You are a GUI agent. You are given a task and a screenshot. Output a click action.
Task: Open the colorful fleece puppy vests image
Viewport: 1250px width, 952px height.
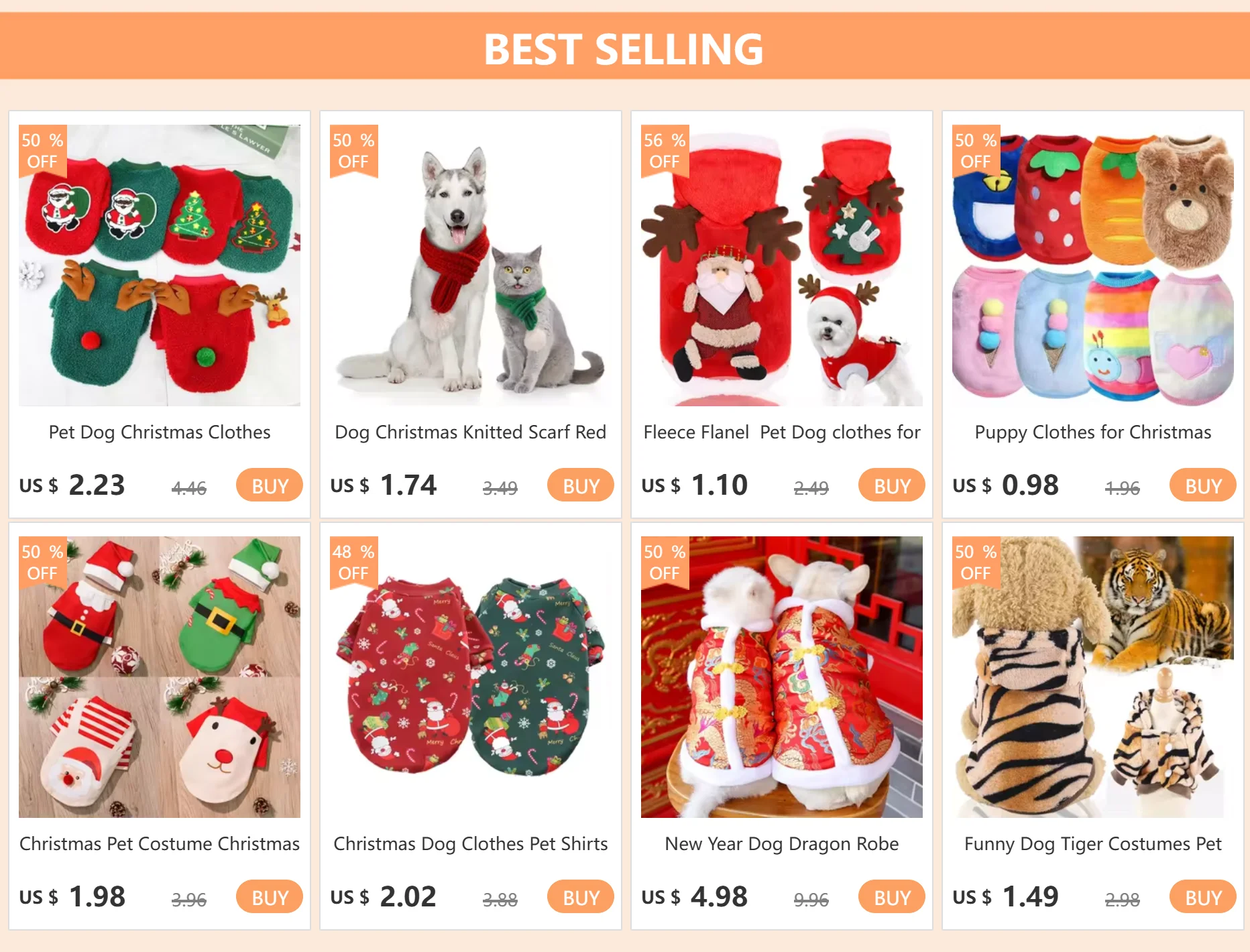click(1093, 265)
